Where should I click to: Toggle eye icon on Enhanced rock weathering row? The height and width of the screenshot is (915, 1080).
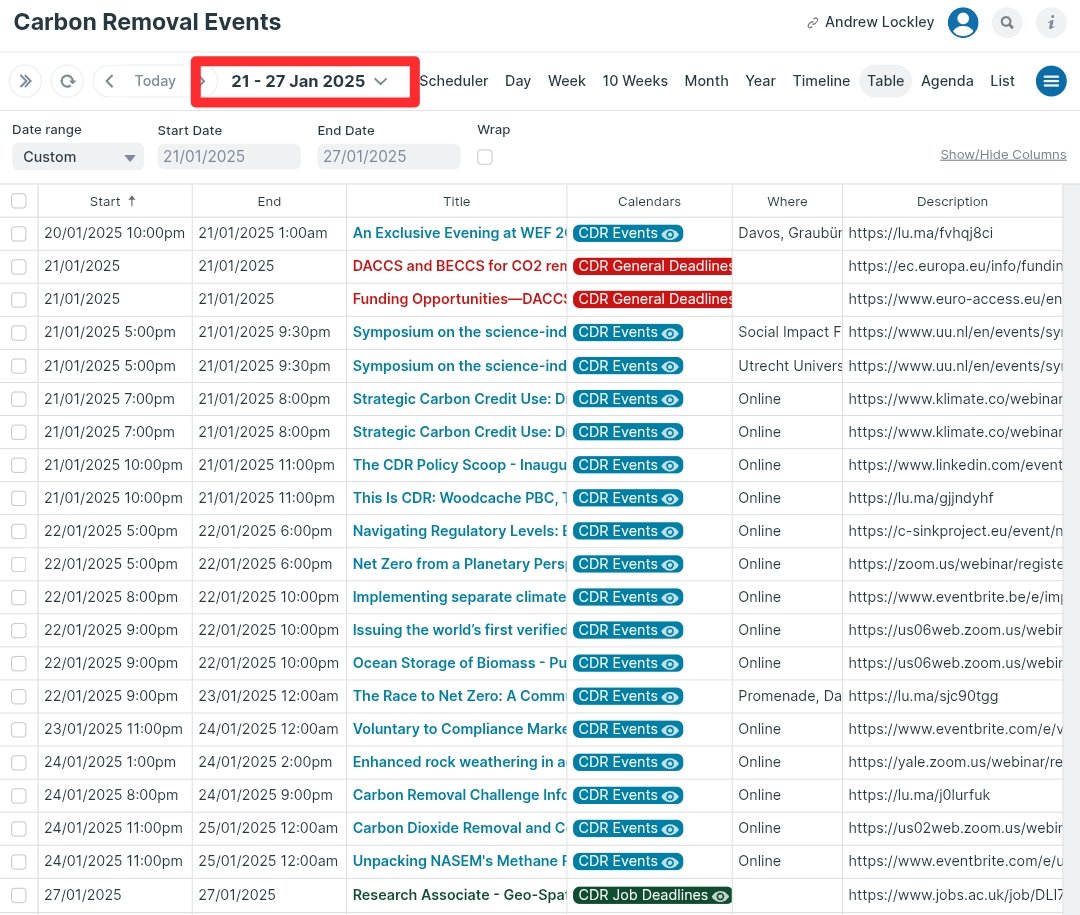tap(670, 763)
